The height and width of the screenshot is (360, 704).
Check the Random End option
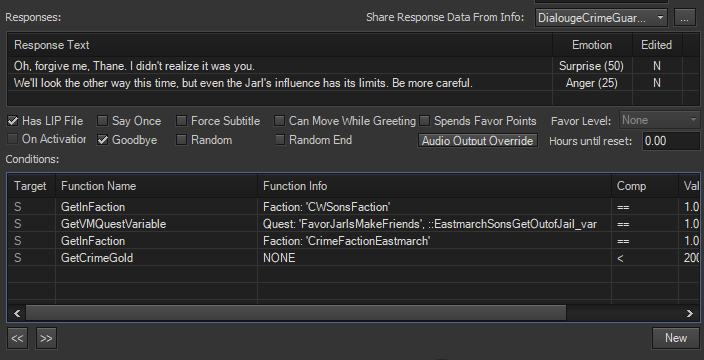280,140
